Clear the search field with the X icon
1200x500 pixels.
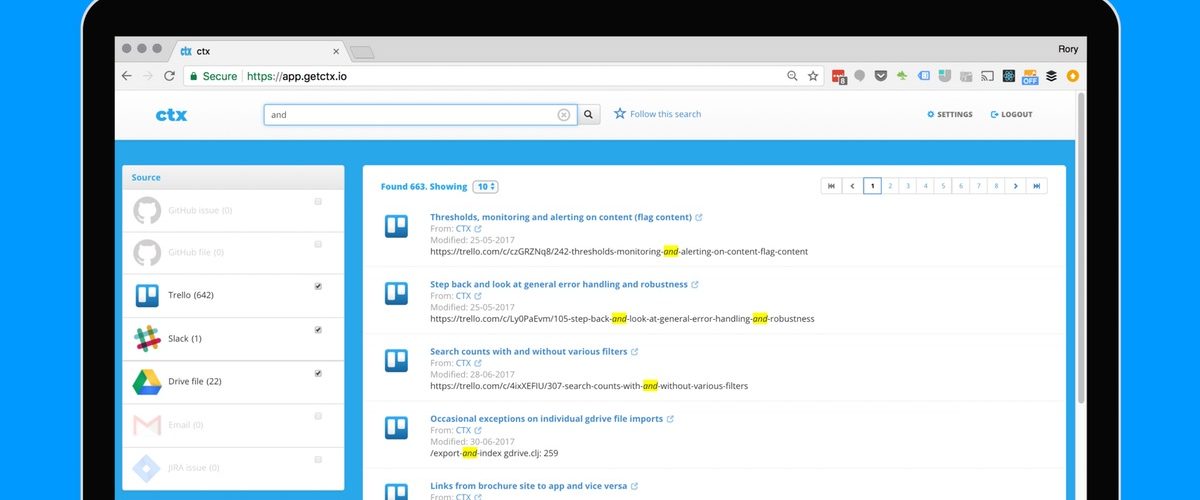[564, 115]
